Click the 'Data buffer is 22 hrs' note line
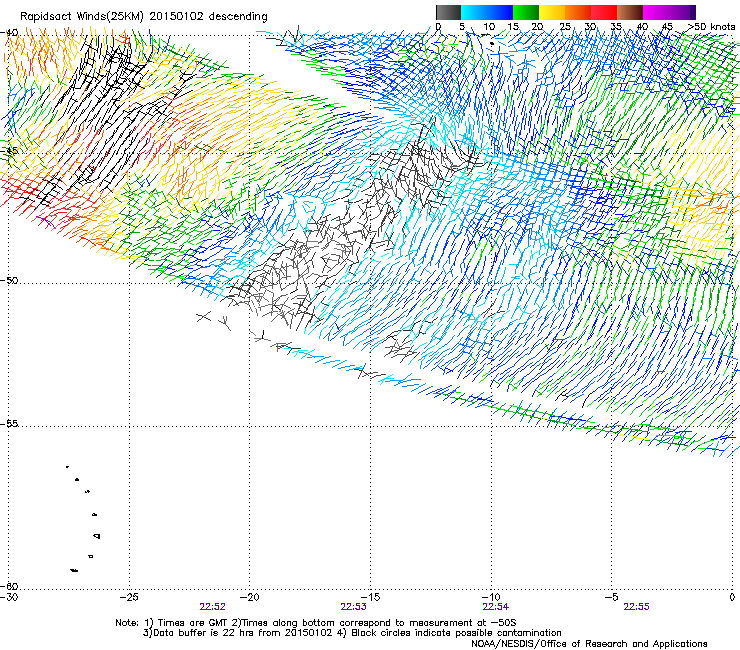This screenshot has height=650, width=740. pos(352,633)
